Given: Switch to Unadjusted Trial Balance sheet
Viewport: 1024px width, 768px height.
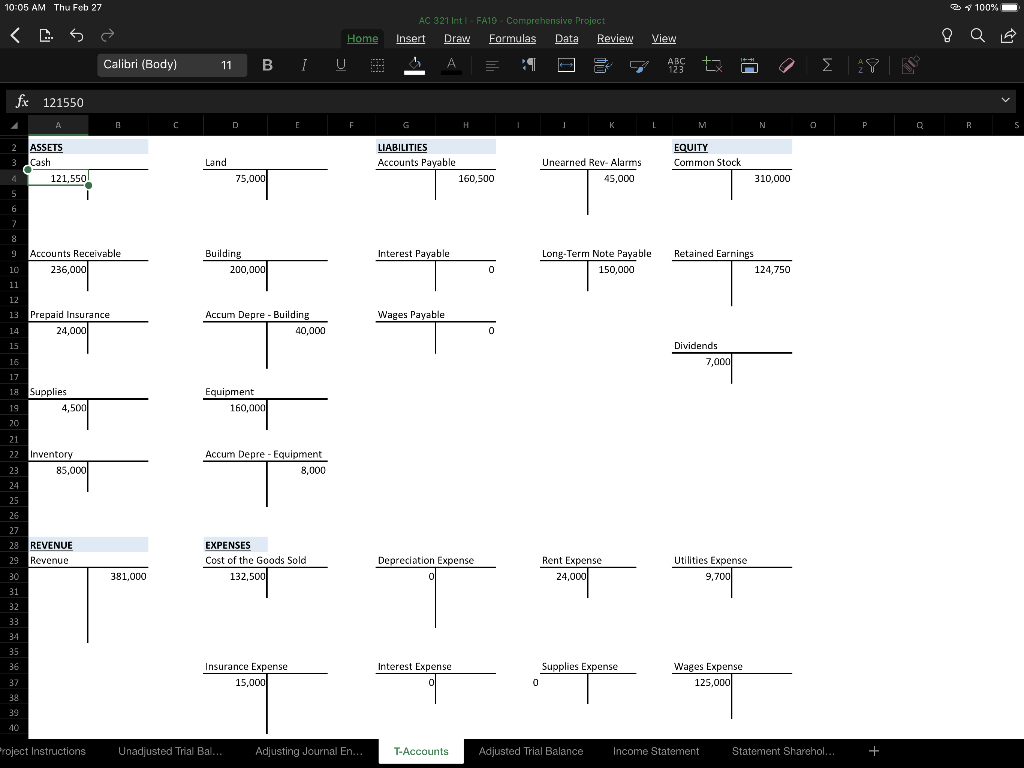Looking at the screenshot, I should point(170,751).
